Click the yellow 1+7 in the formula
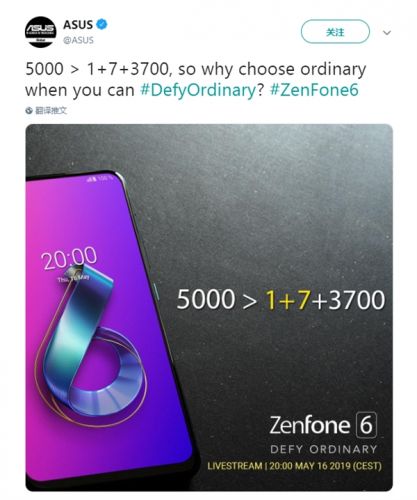The image size is (417, 500). [288, 299]
